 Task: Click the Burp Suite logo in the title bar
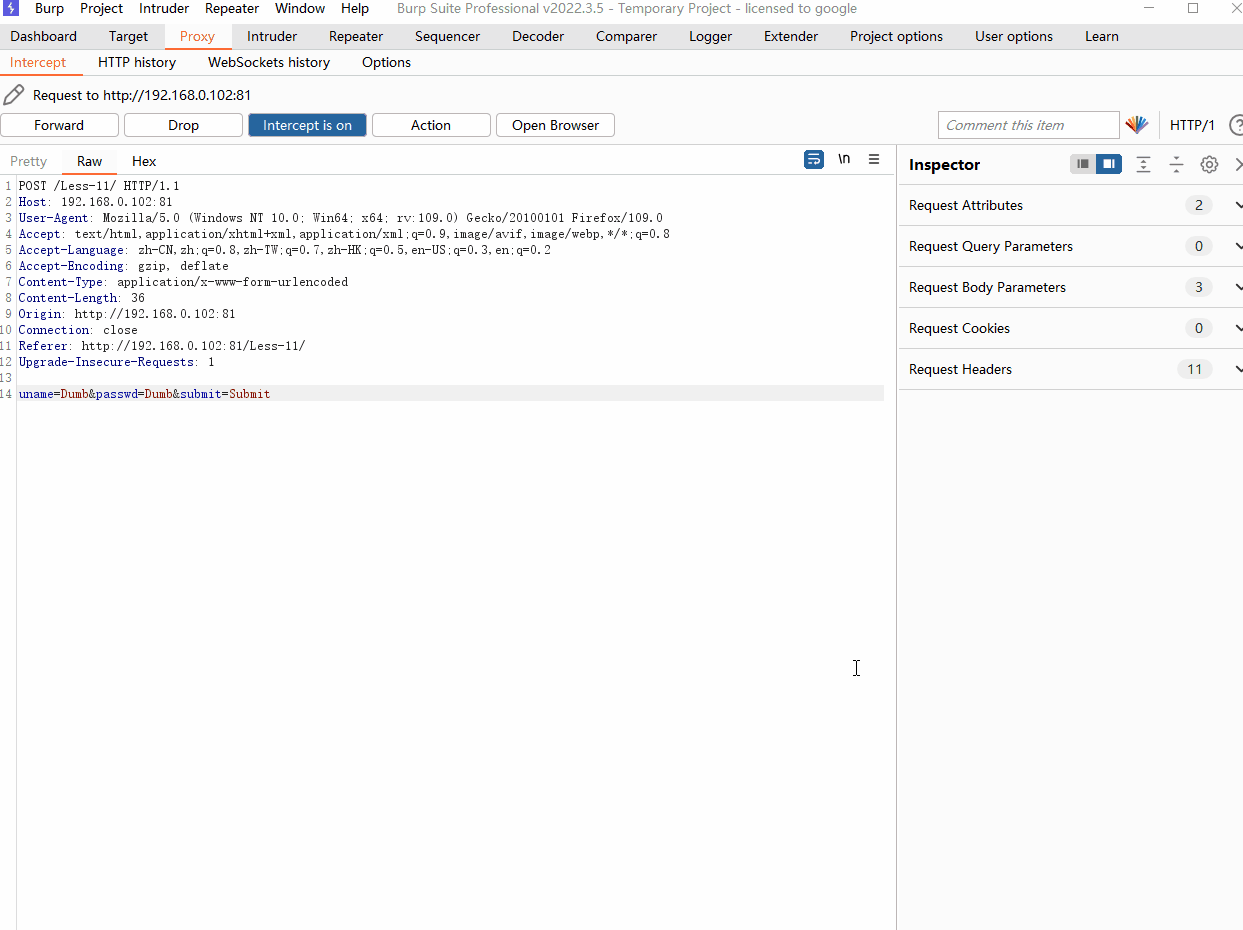[12, 8]
